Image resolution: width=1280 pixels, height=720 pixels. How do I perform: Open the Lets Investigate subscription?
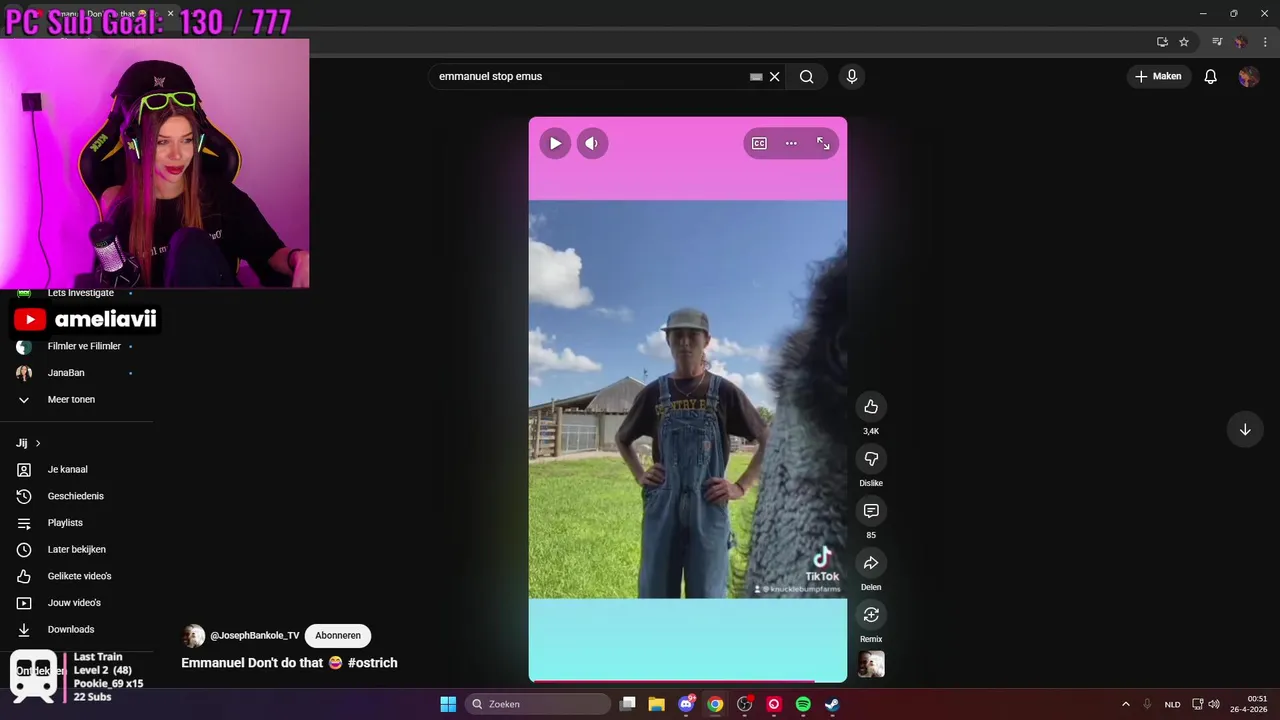pyautogui.click(x=81, y=293)
